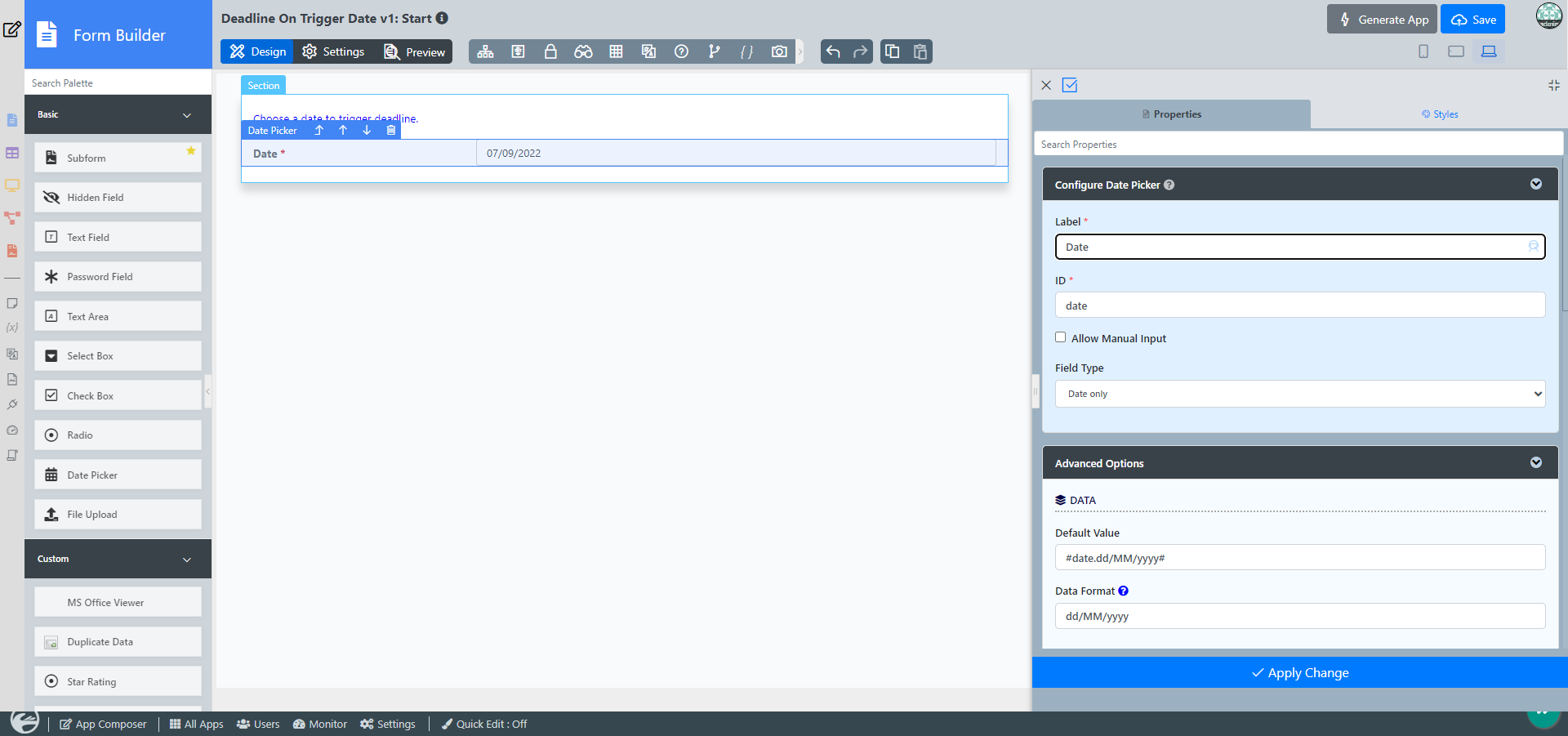Open the red process flow icon in sidebar
Viewport: 1568px width, 736px height.
[x=12, y=218]
